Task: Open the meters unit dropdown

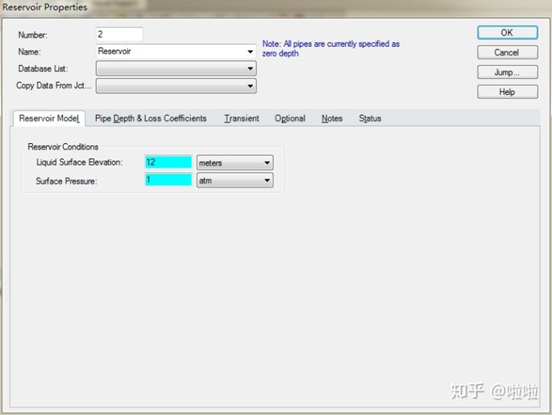Action: pos(235,163)
